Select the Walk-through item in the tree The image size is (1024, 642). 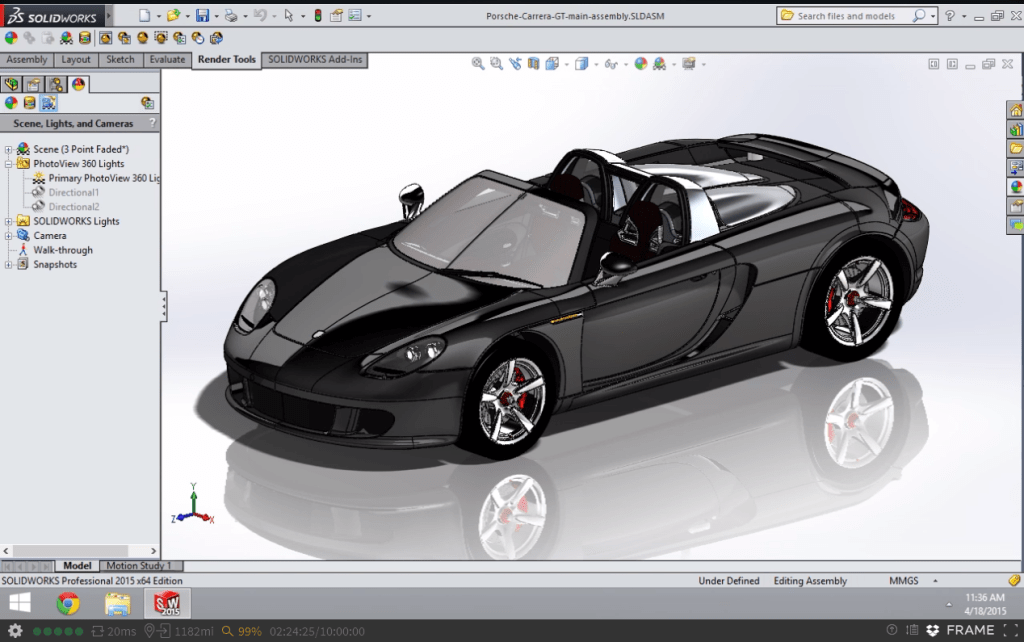point(62,250)
